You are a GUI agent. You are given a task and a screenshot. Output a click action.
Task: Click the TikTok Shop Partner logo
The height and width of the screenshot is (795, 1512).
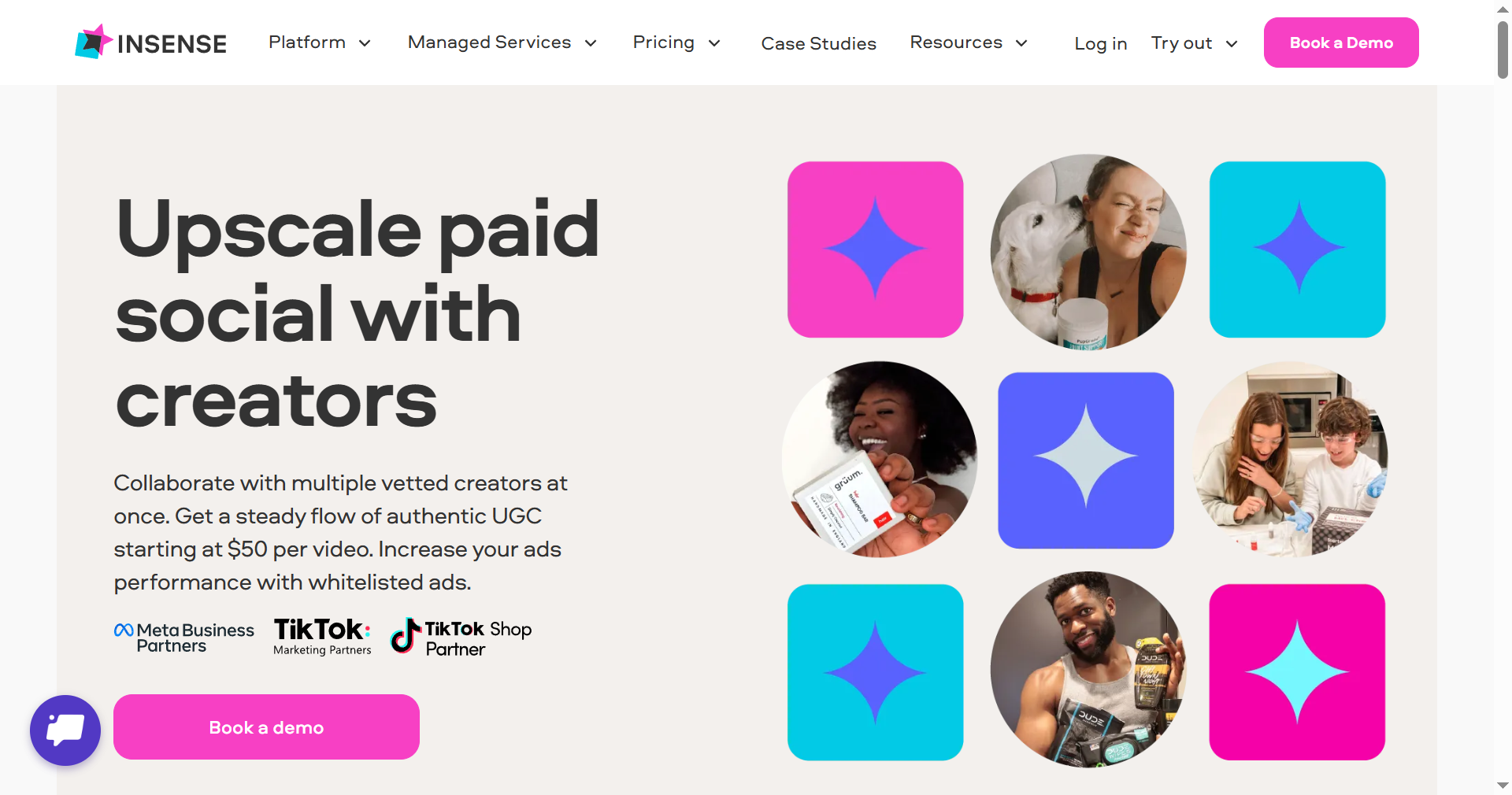[x=461, y=638]
